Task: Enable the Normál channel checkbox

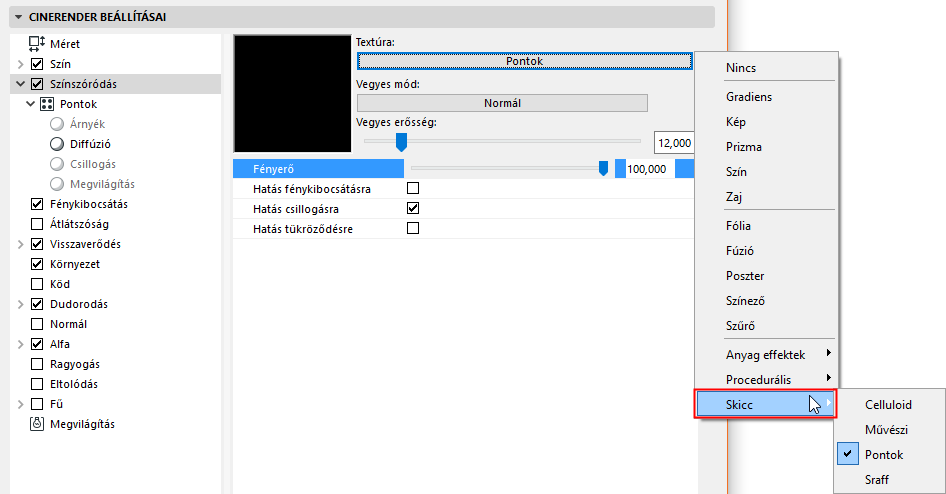Action: tap(37, 324)
